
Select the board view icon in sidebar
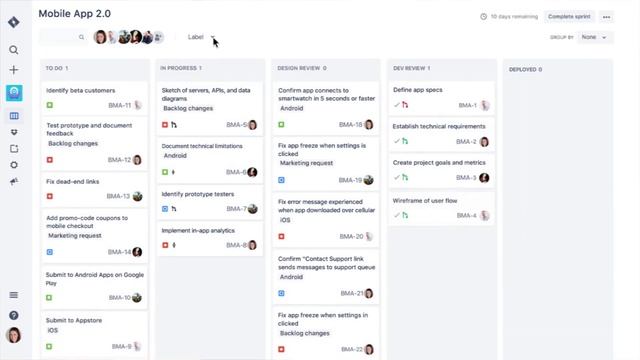(x=14, y=116)
